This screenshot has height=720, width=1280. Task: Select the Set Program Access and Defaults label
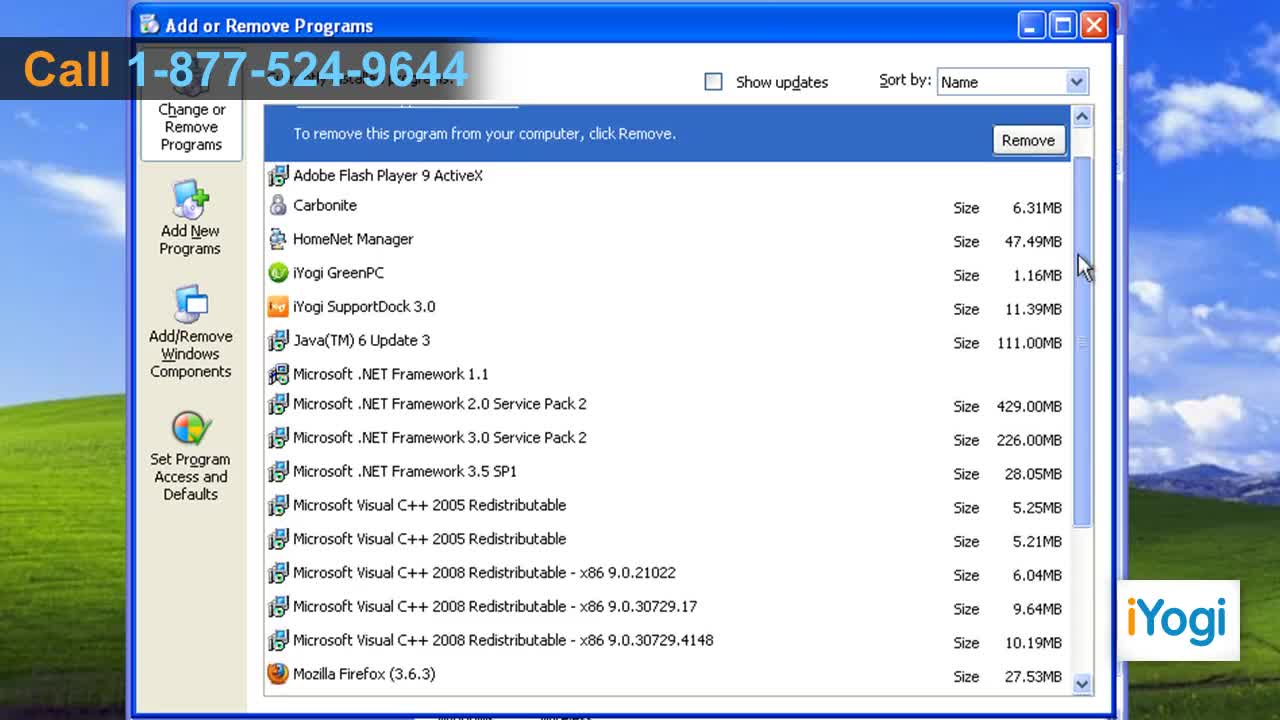tap(190, 477)
